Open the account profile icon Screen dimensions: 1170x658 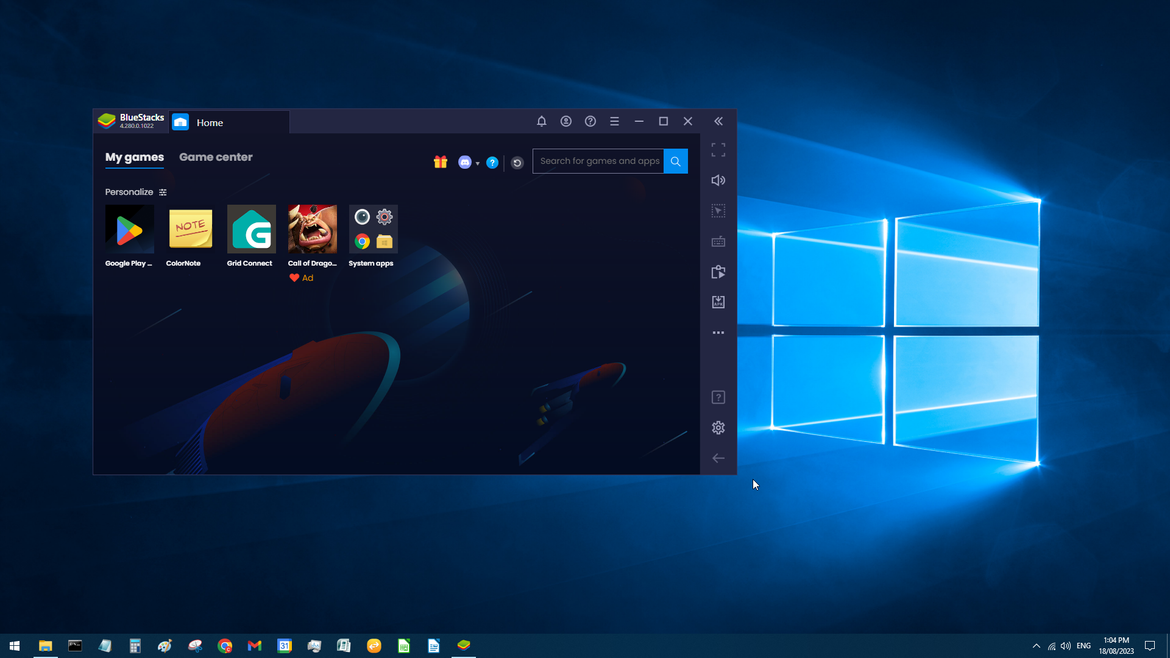point(566,121)
